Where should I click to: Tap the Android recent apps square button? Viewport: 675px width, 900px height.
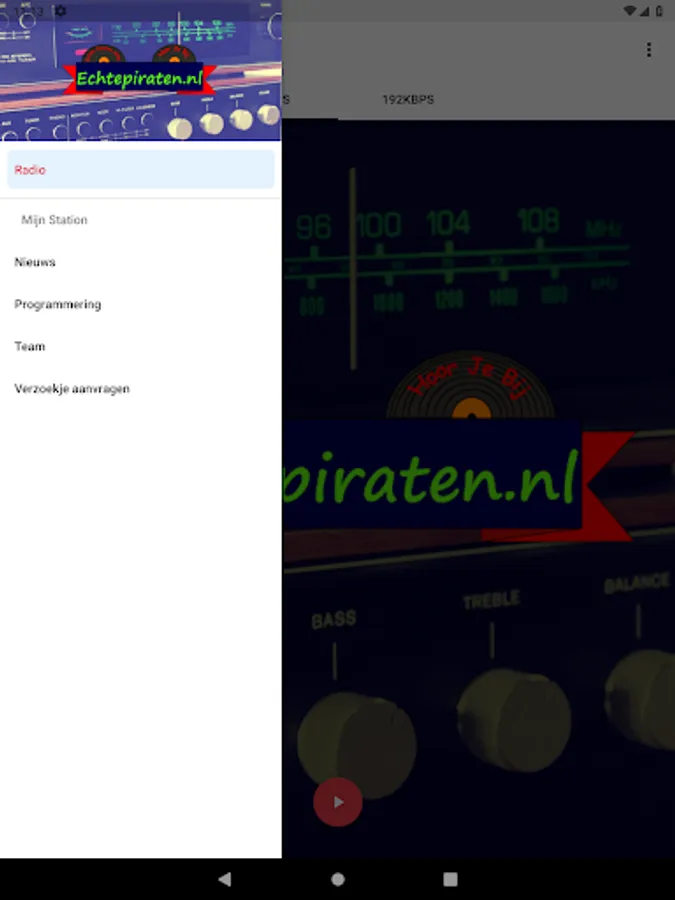pyautogui.click(x=451, y=879)
